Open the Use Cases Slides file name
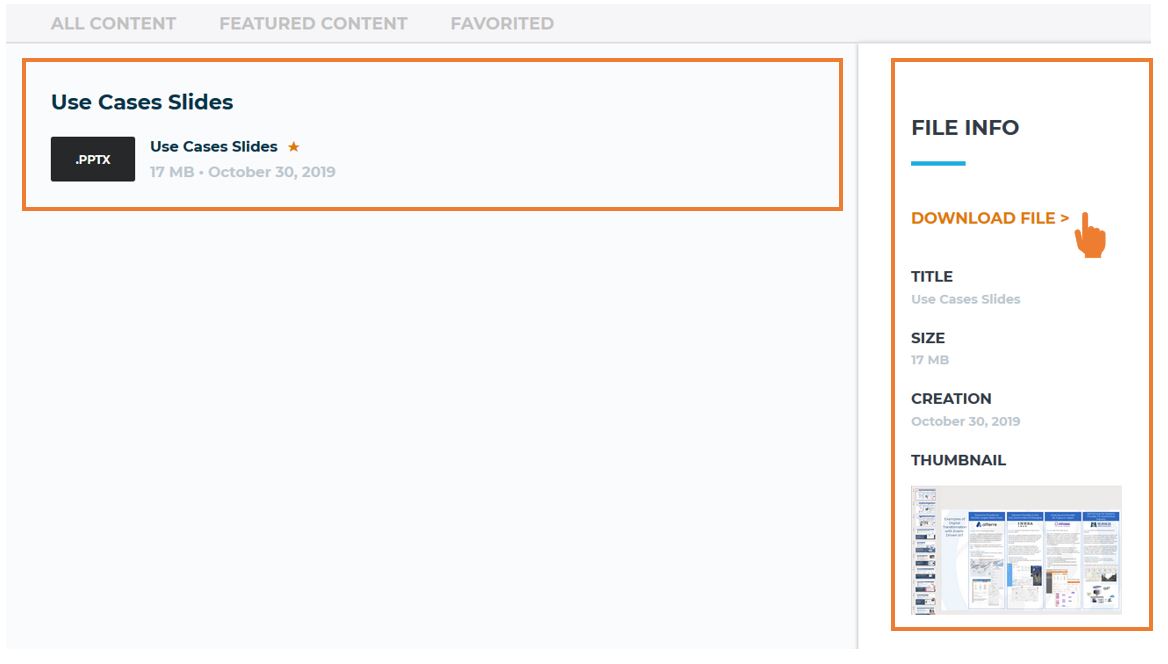This screenshot has width=1168, height=664. 214,147
